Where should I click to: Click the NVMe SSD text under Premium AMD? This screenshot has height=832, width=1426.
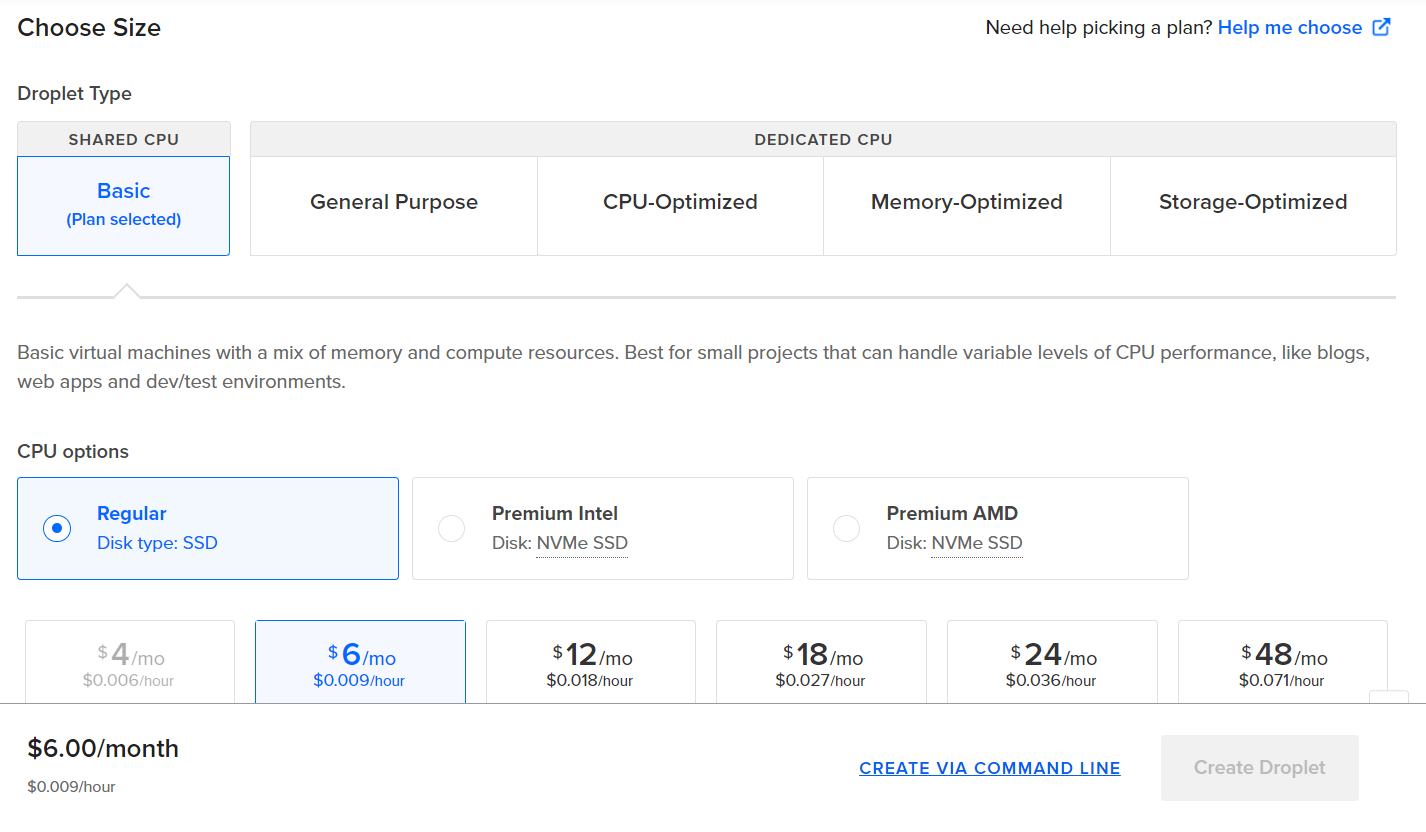pyautogui.click(x=977, y=543)
